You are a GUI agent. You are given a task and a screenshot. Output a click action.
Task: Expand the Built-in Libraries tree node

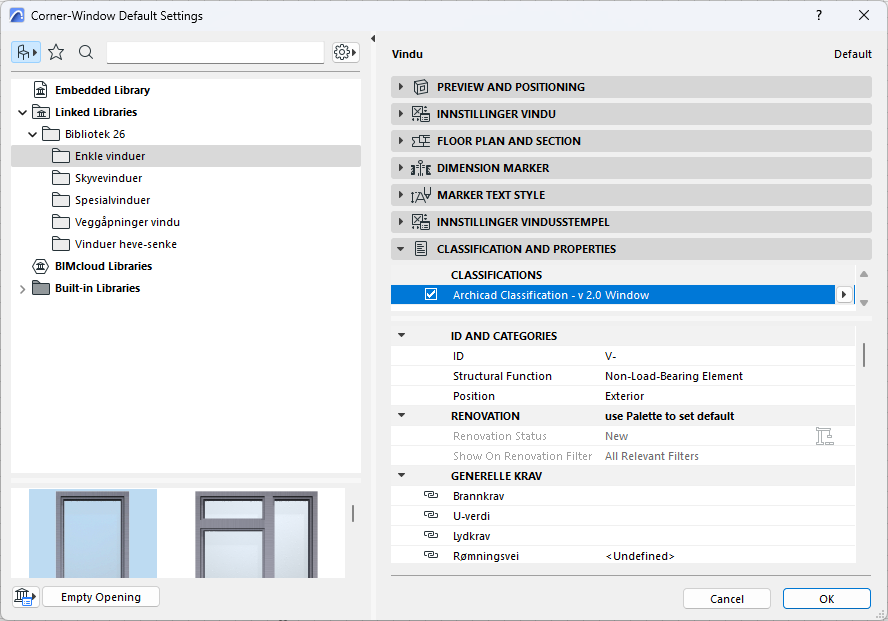point(22,289)
